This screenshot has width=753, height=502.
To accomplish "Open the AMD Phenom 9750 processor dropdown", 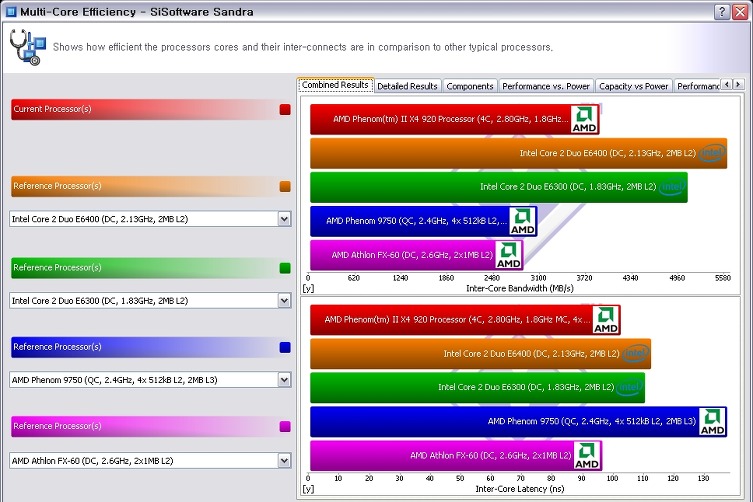I will pyautogui.click(x=284, y=380).
